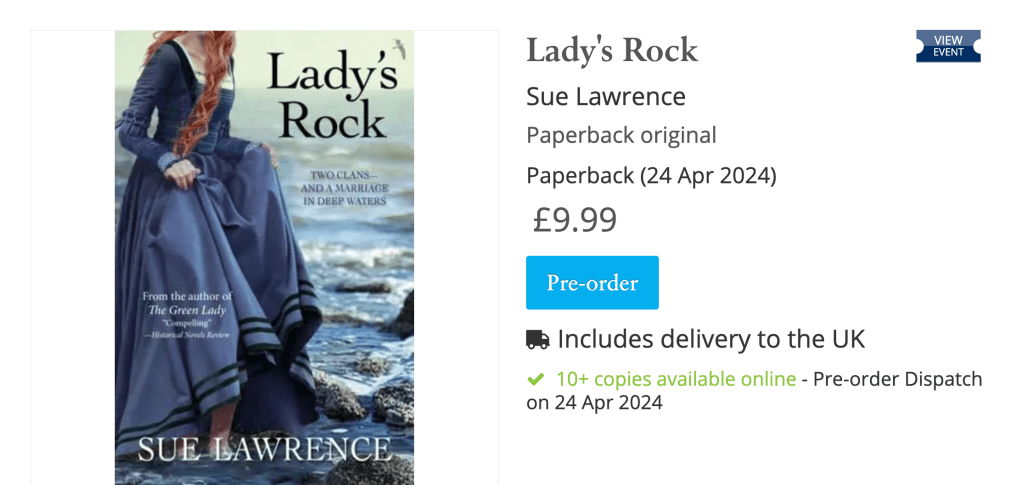Click the Includes delivery to the UK text

click(x=711, y=339)
